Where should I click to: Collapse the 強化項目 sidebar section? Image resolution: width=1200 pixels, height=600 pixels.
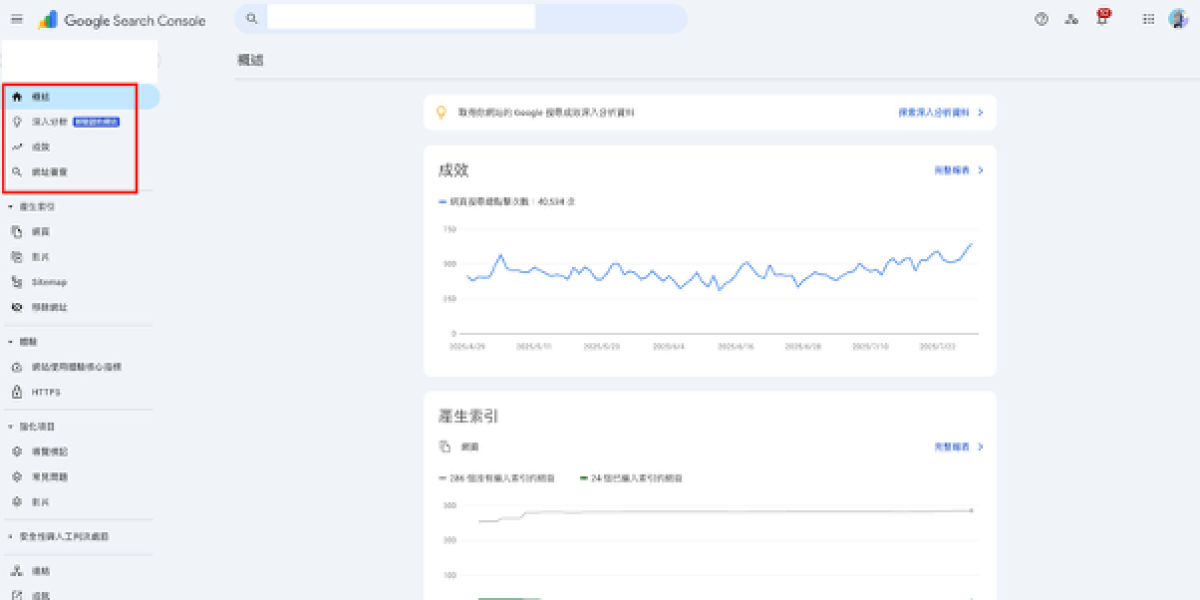coord(10,427)
